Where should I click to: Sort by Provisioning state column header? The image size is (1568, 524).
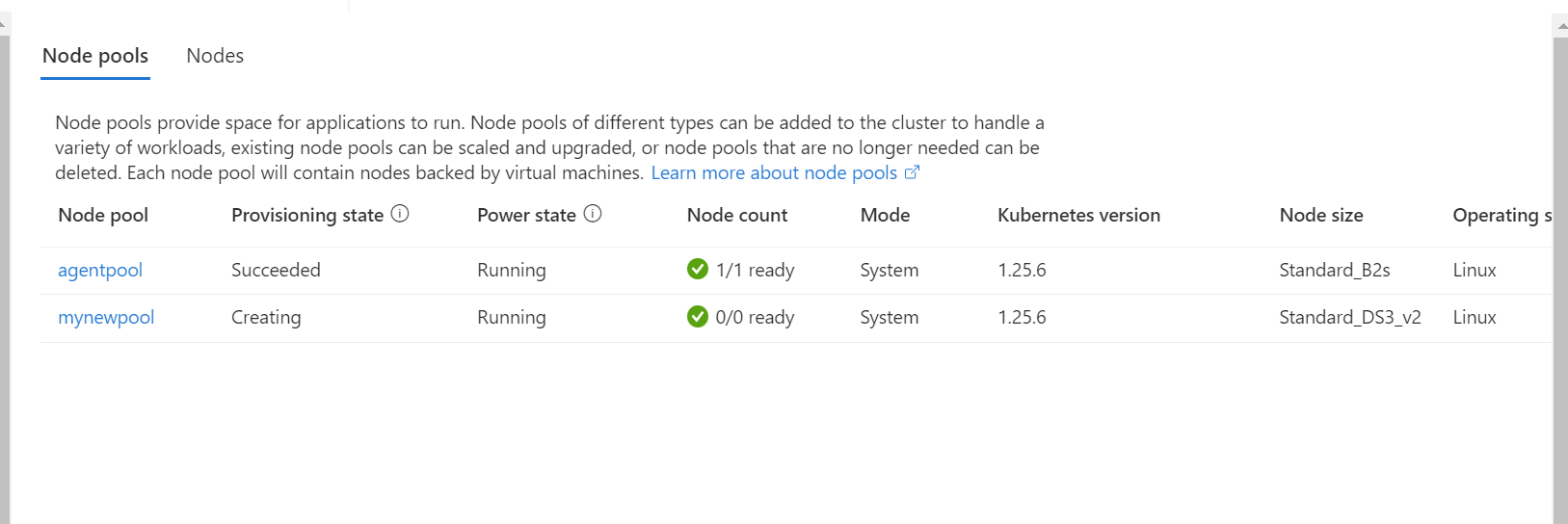point(307,215)
